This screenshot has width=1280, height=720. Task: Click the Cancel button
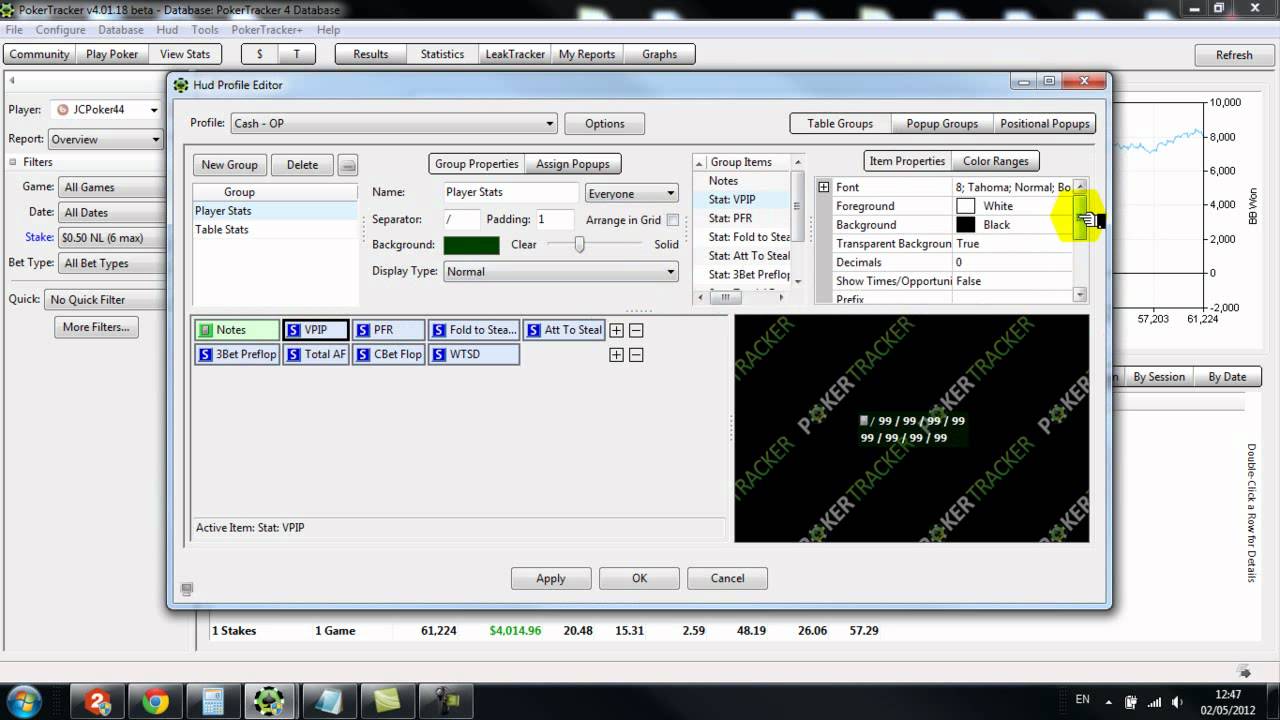[x=727, y=578]
